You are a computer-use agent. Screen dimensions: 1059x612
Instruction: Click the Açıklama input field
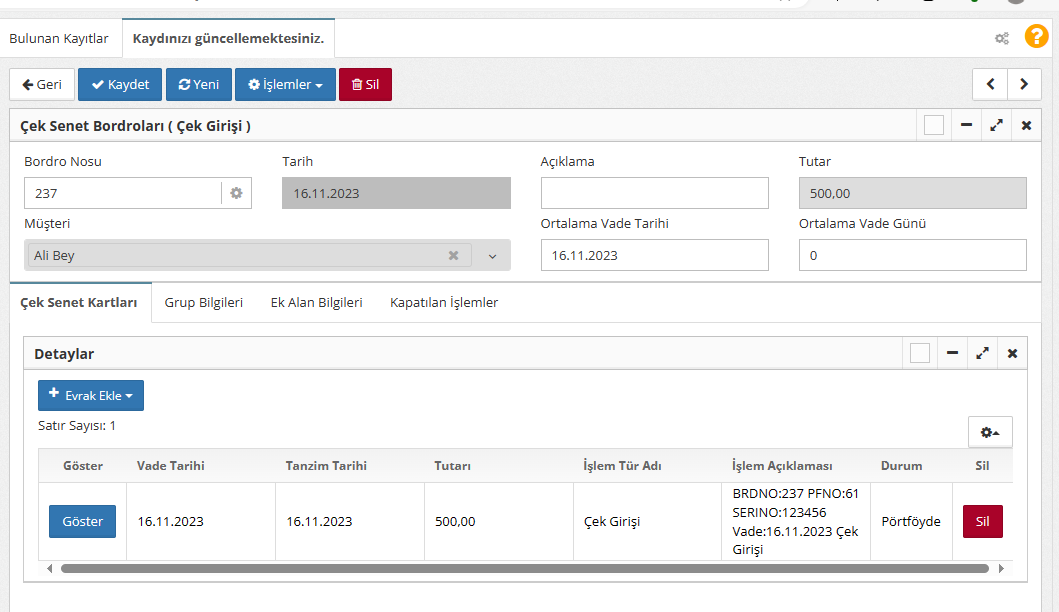tap(654, 193)
